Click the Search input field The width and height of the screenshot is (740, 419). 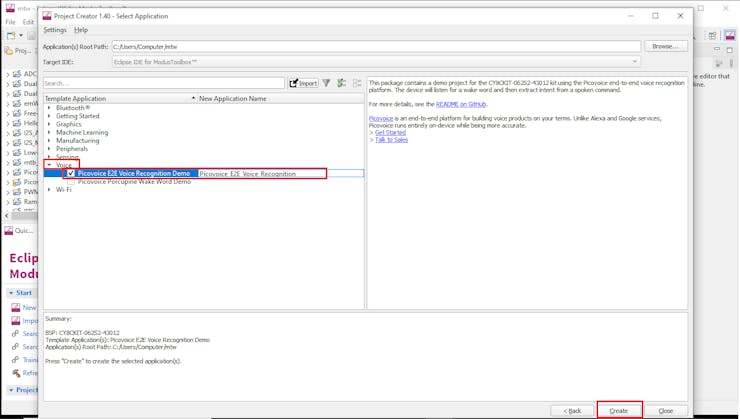pos(164,83)
